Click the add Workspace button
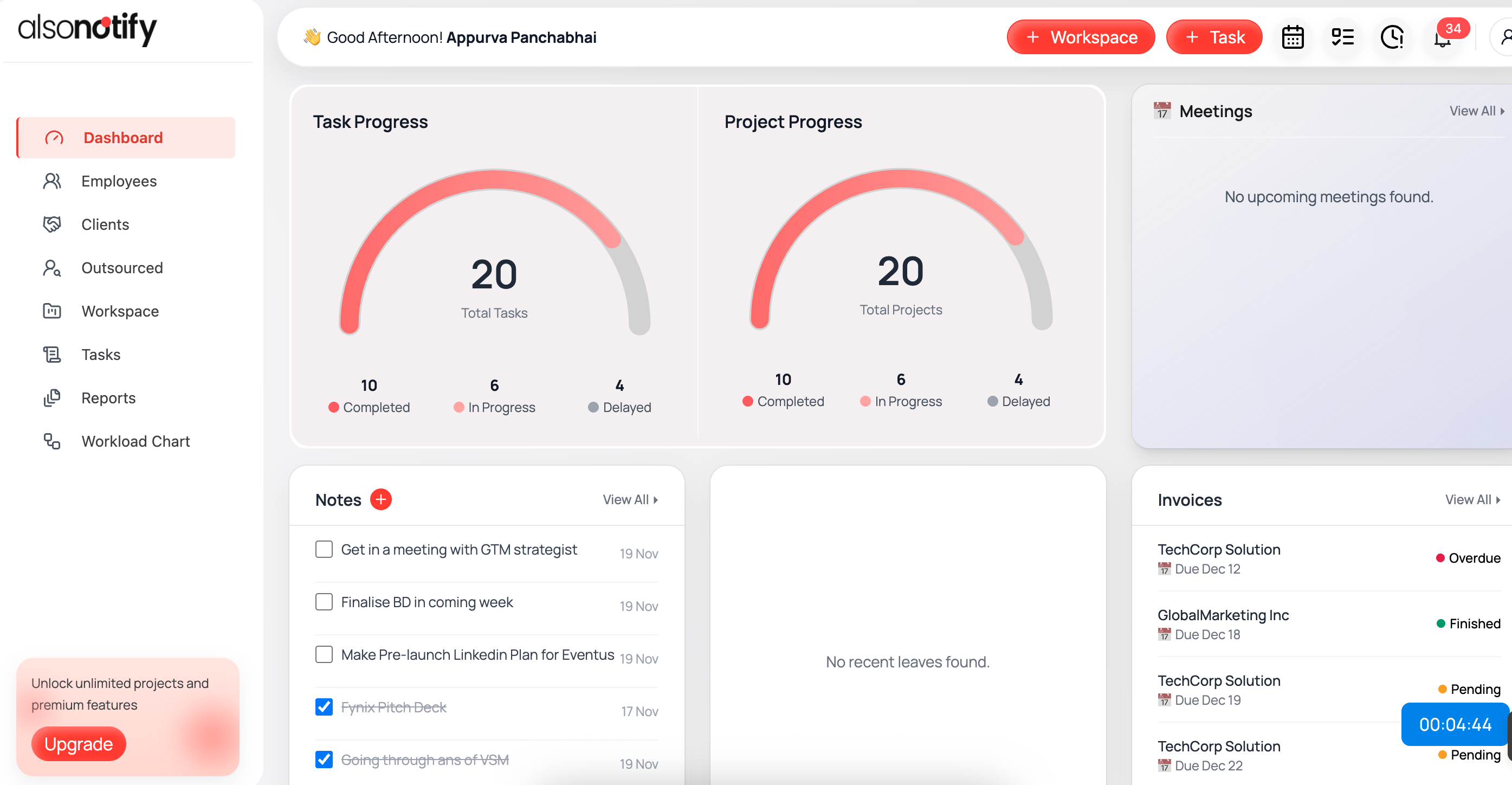This screenshot has height=785, width=1512. [x=1081, y=37]
